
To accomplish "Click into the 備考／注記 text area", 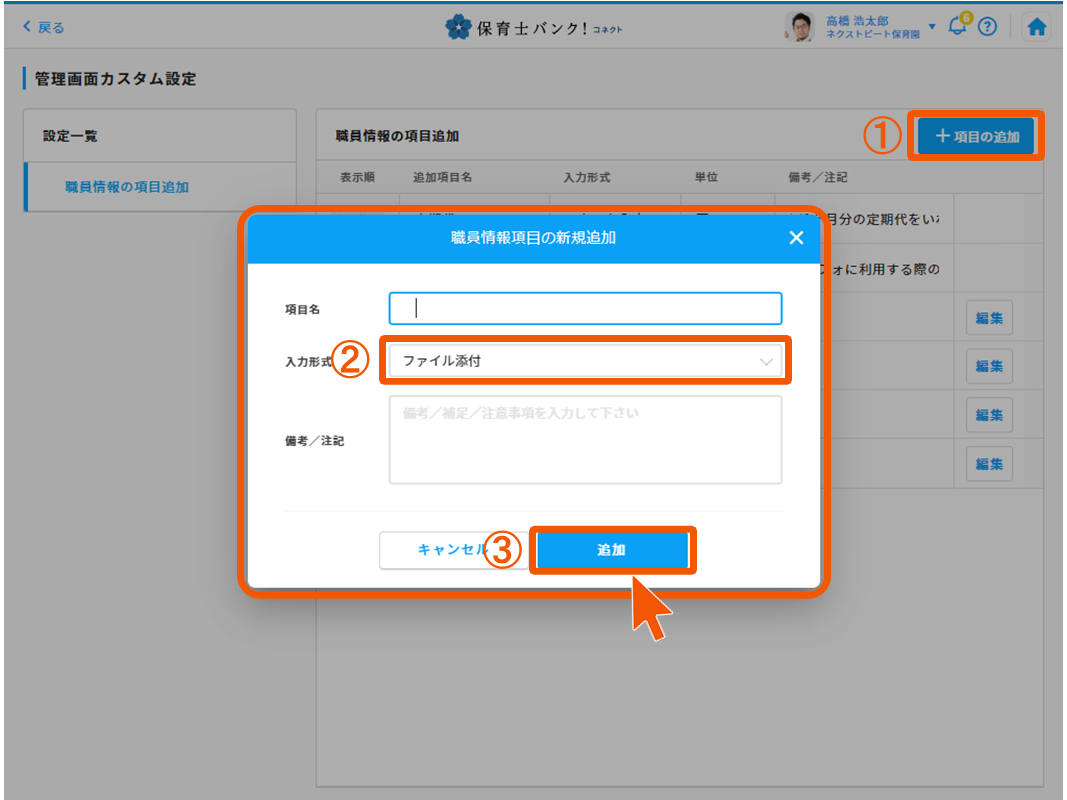I will pyautogui.click(x=585, y=440).
